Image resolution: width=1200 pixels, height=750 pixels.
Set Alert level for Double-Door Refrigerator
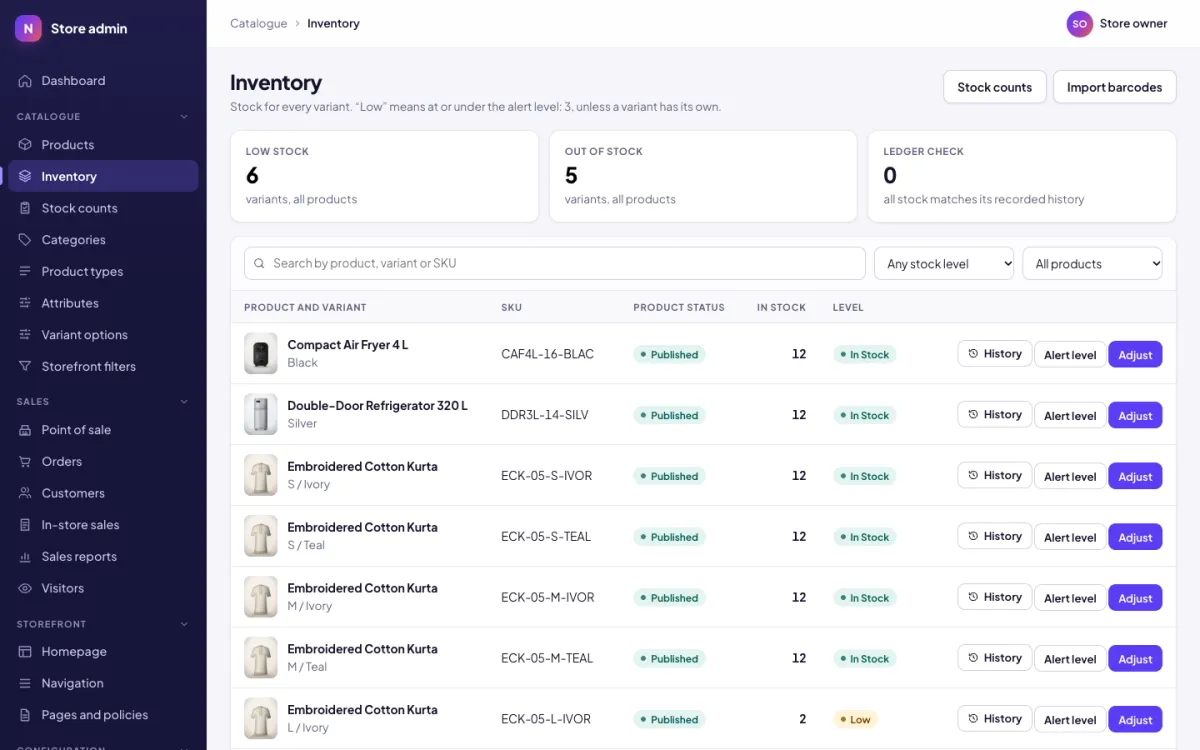coord(1070,416)
